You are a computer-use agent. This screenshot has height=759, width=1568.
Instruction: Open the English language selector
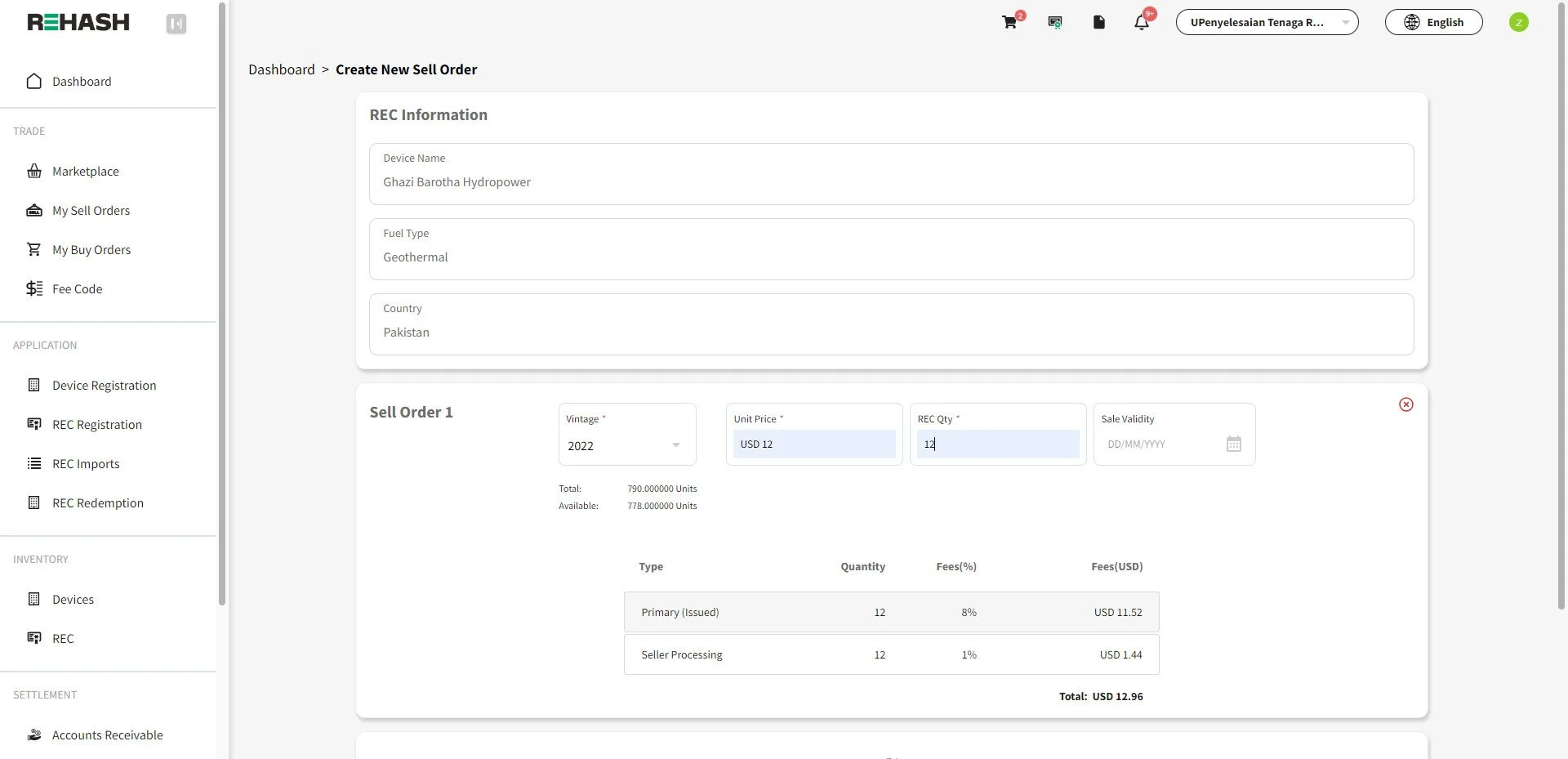pyautogui.click(x=1434, y=22)
